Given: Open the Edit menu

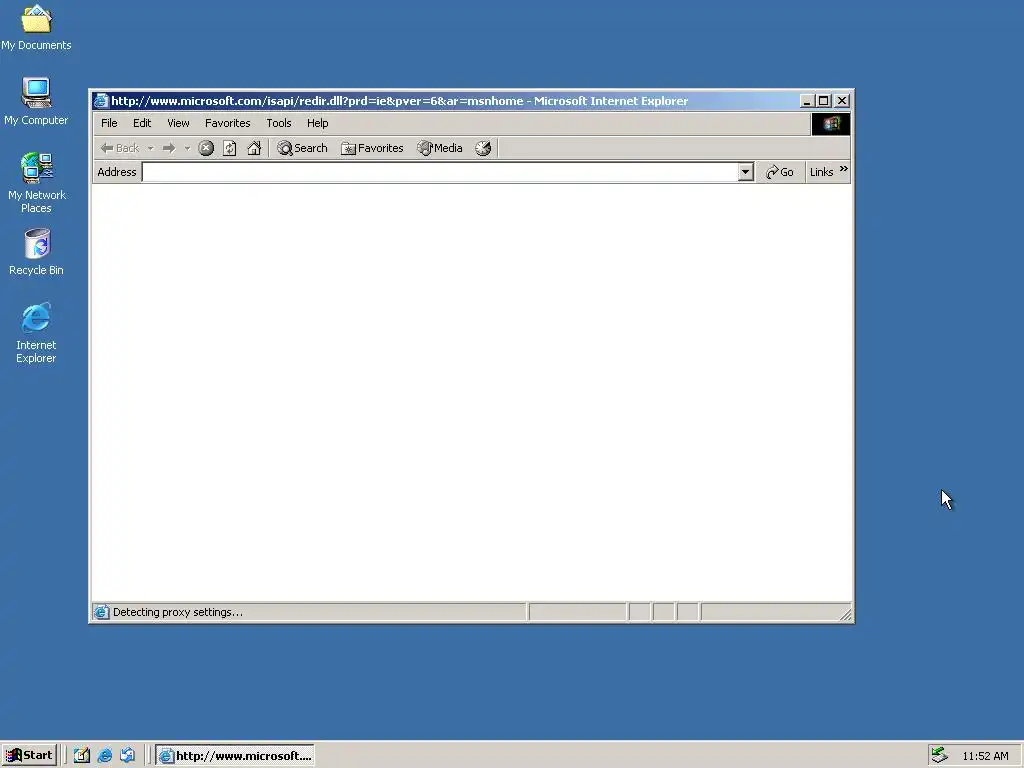Looking at the screenshot, I should [x=142, y=123].
